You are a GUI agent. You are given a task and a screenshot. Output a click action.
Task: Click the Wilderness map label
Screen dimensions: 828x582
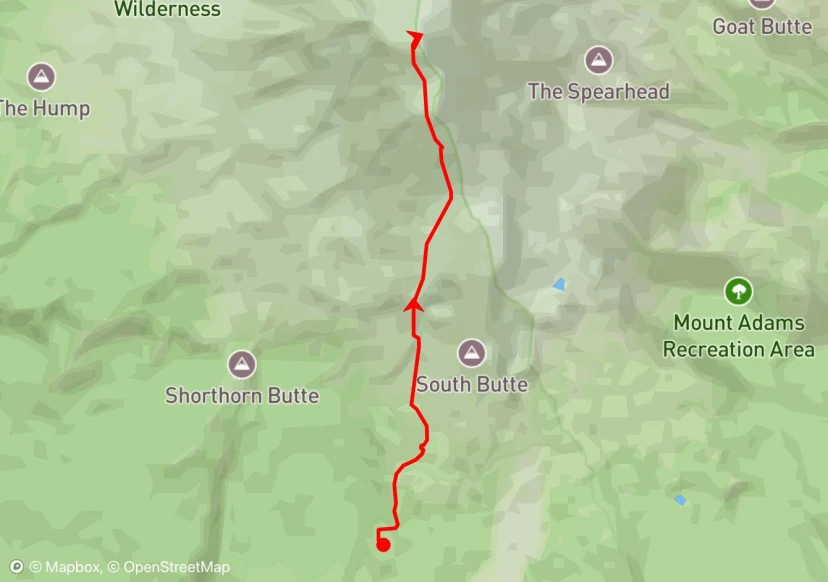(167, 8)
